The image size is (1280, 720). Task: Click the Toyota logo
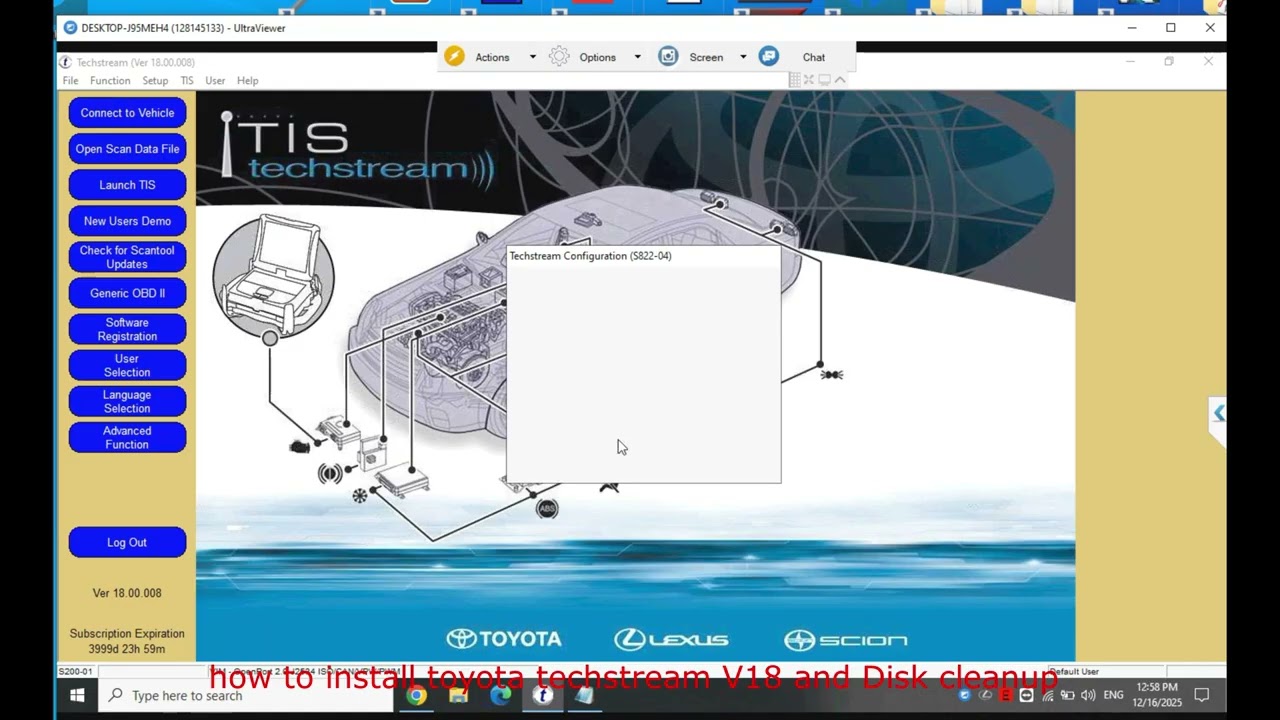[504, 639]
